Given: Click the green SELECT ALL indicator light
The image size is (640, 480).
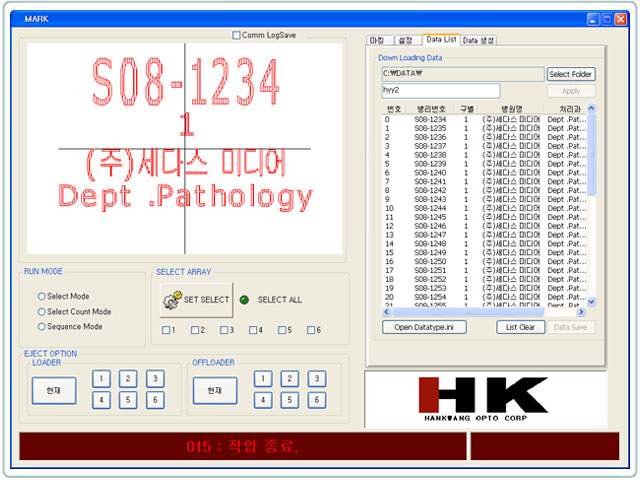Looking at the screenshot, I should (x=244, y=300).
